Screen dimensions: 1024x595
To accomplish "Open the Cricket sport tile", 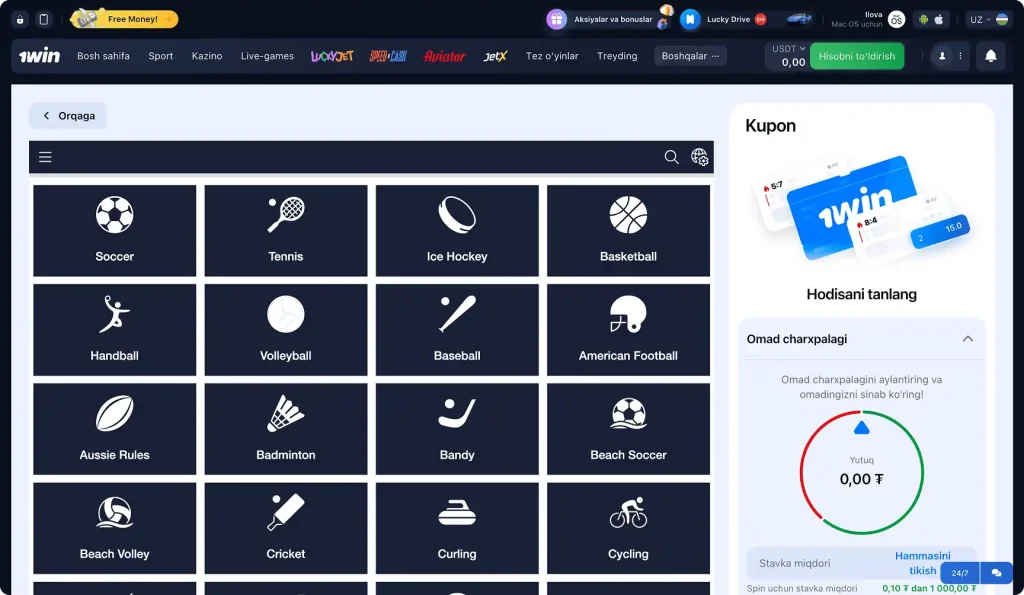I will click(x=285, y=528).
